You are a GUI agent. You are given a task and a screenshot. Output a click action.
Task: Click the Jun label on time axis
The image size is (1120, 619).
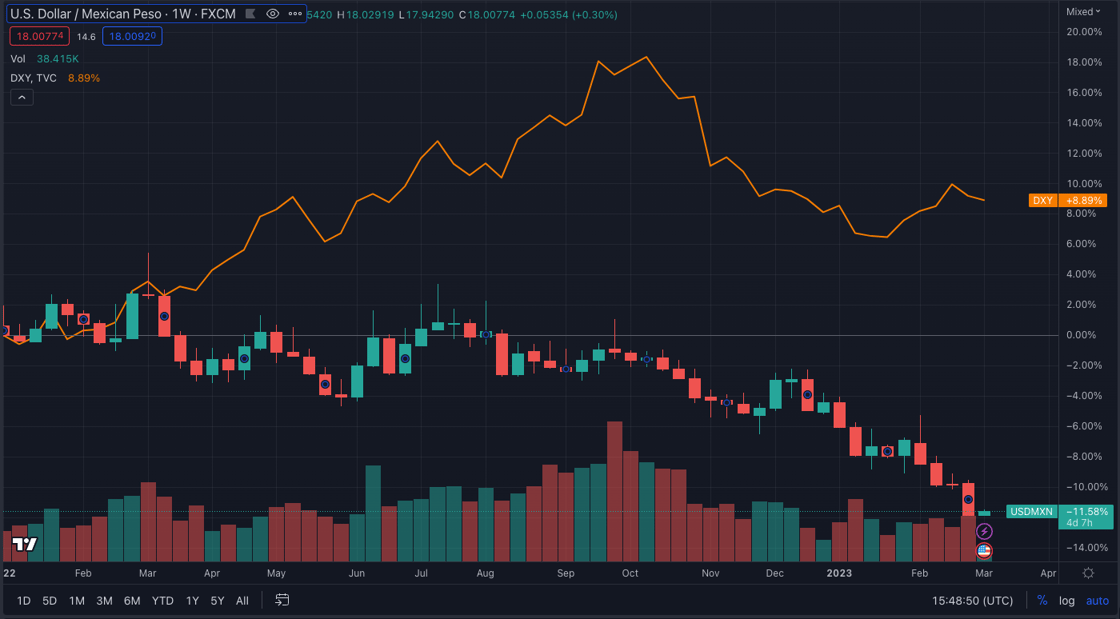356,573
